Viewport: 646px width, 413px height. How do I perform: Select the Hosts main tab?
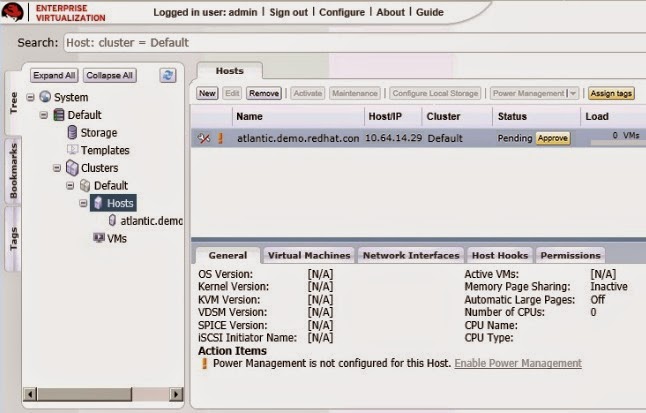coord(230,71)
